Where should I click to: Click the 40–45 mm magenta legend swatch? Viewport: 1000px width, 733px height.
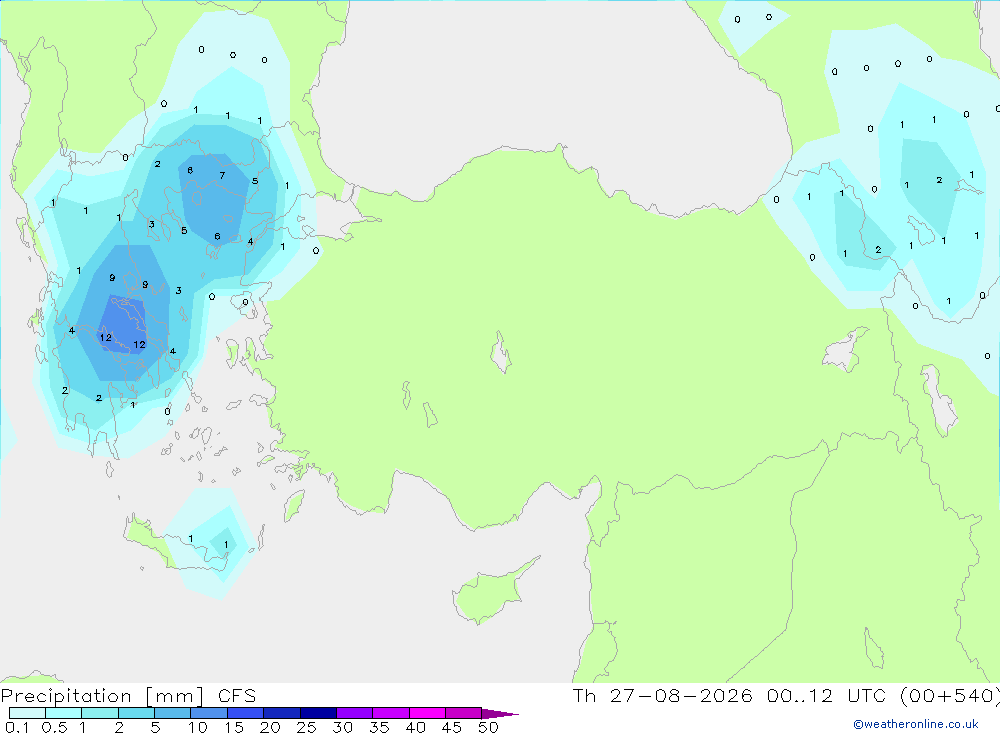(427, 713)
